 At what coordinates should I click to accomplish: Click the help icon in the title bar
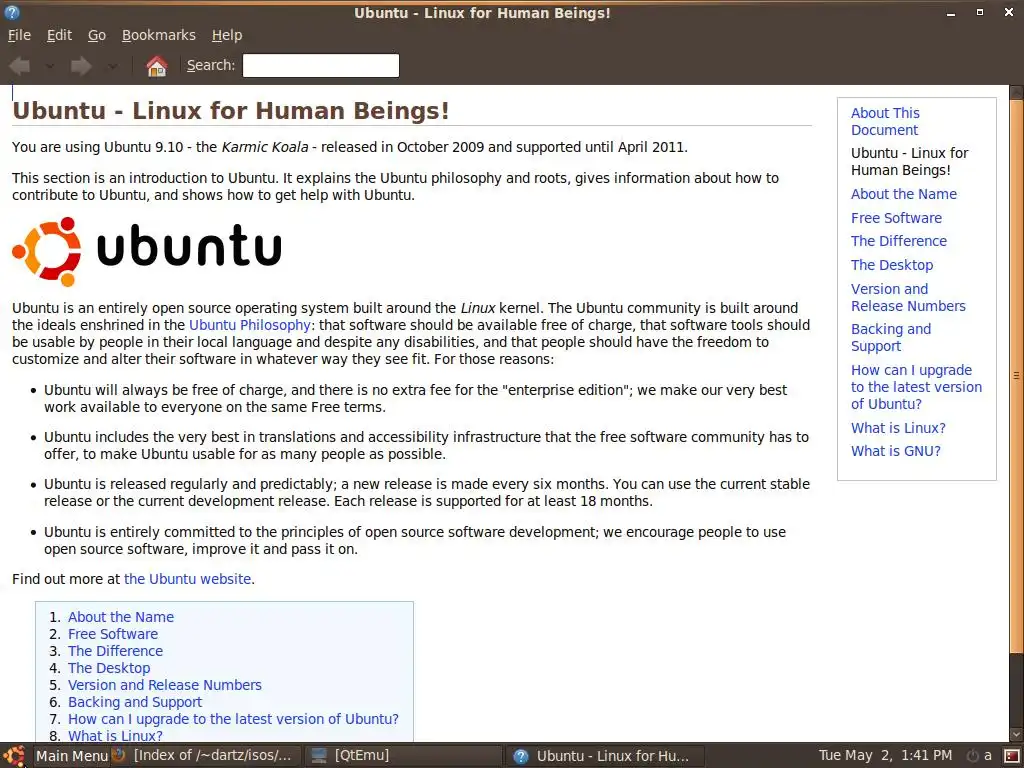tap(12, 12)
